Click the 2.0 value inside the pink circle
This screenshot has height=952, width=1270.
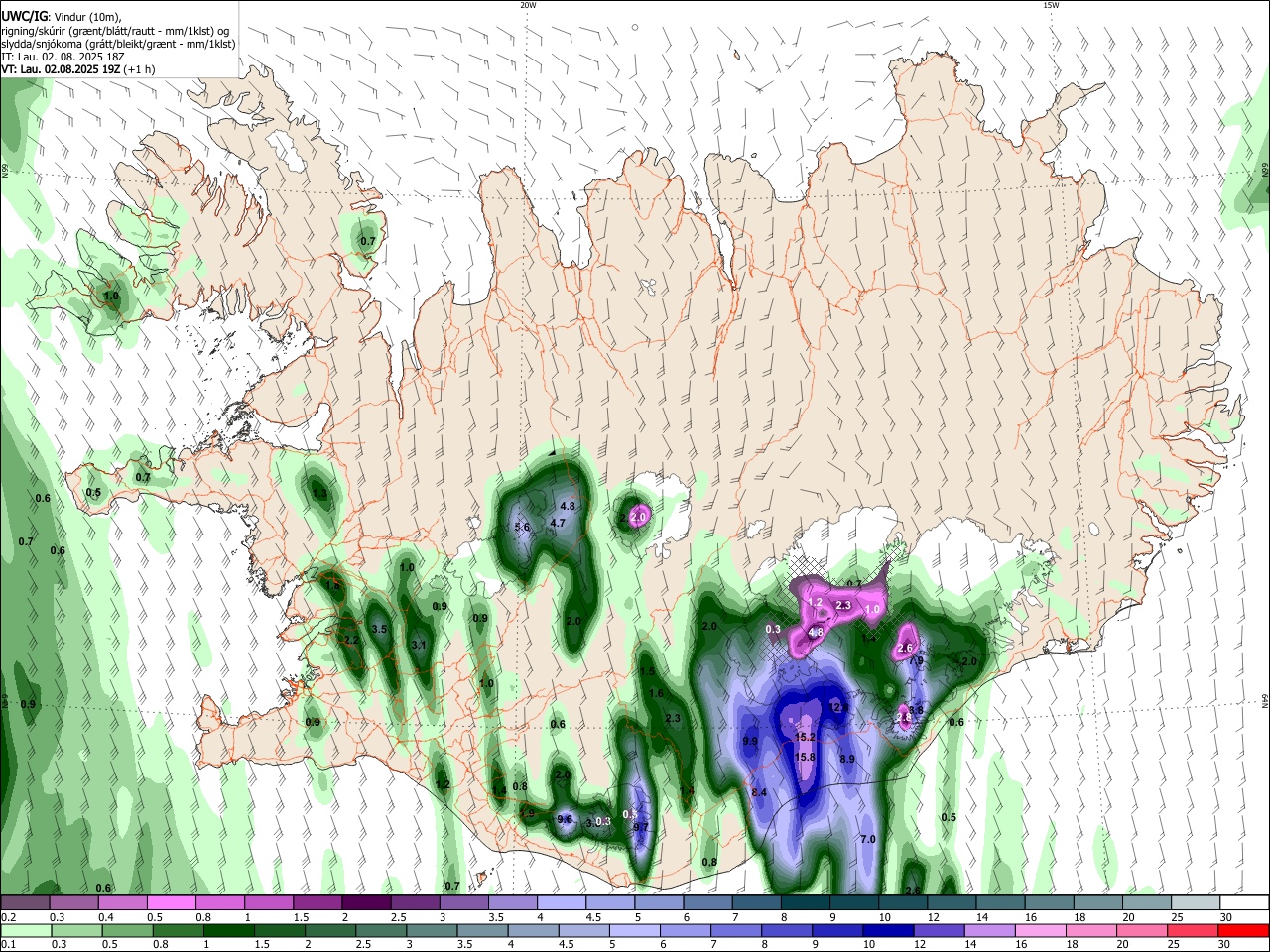tap(639, 517)
